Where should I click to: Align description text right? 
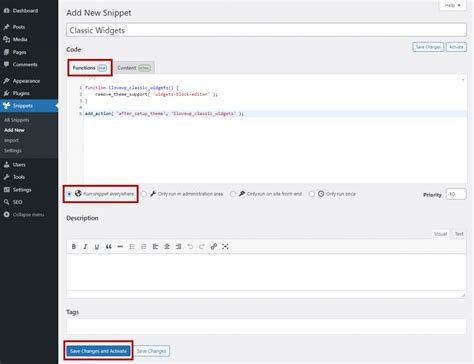click(179, 247)
